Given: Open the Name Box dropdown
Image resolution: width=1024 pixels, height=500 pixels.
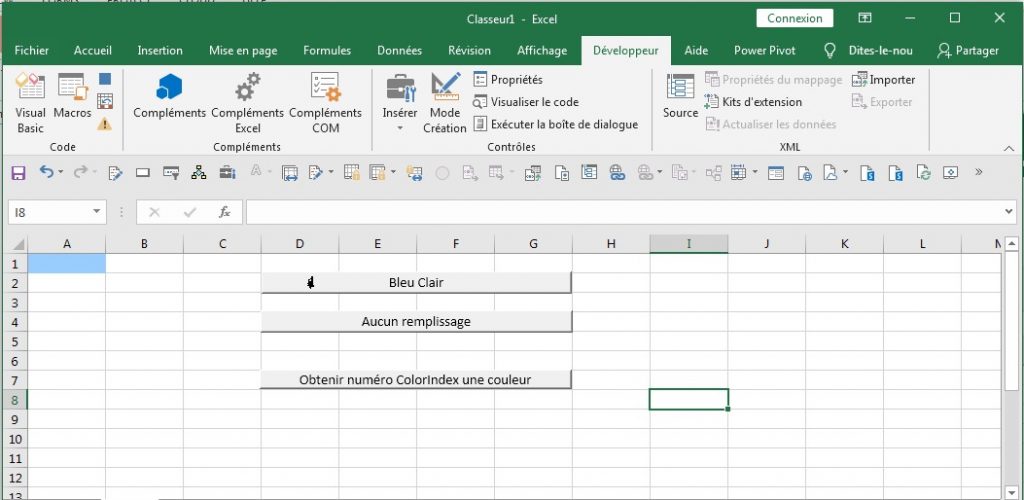Looking at the screenshot, I should [97, 211].
